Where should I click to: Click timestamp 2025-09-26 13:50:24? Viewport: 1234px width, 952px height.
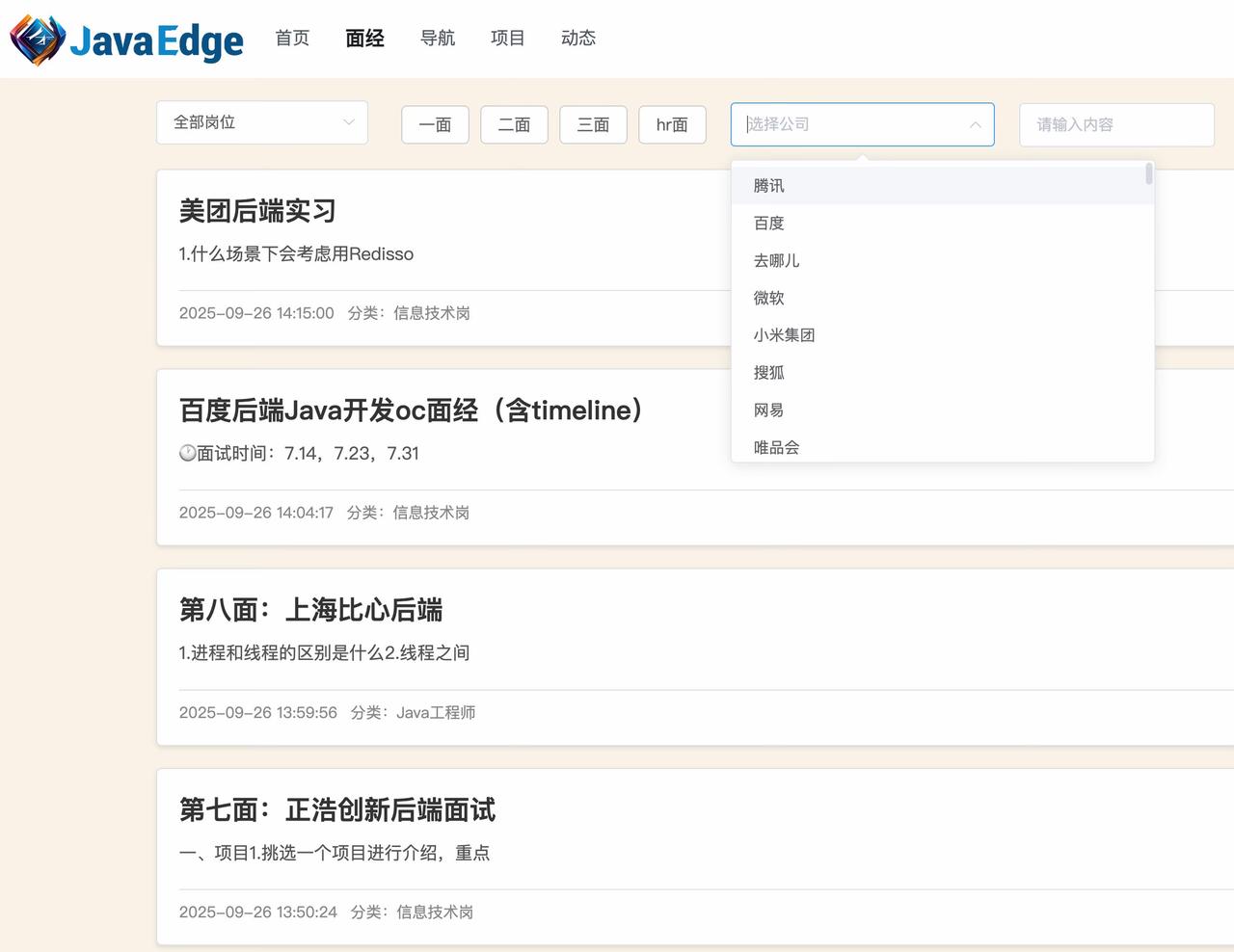click(x=258, y=912)
